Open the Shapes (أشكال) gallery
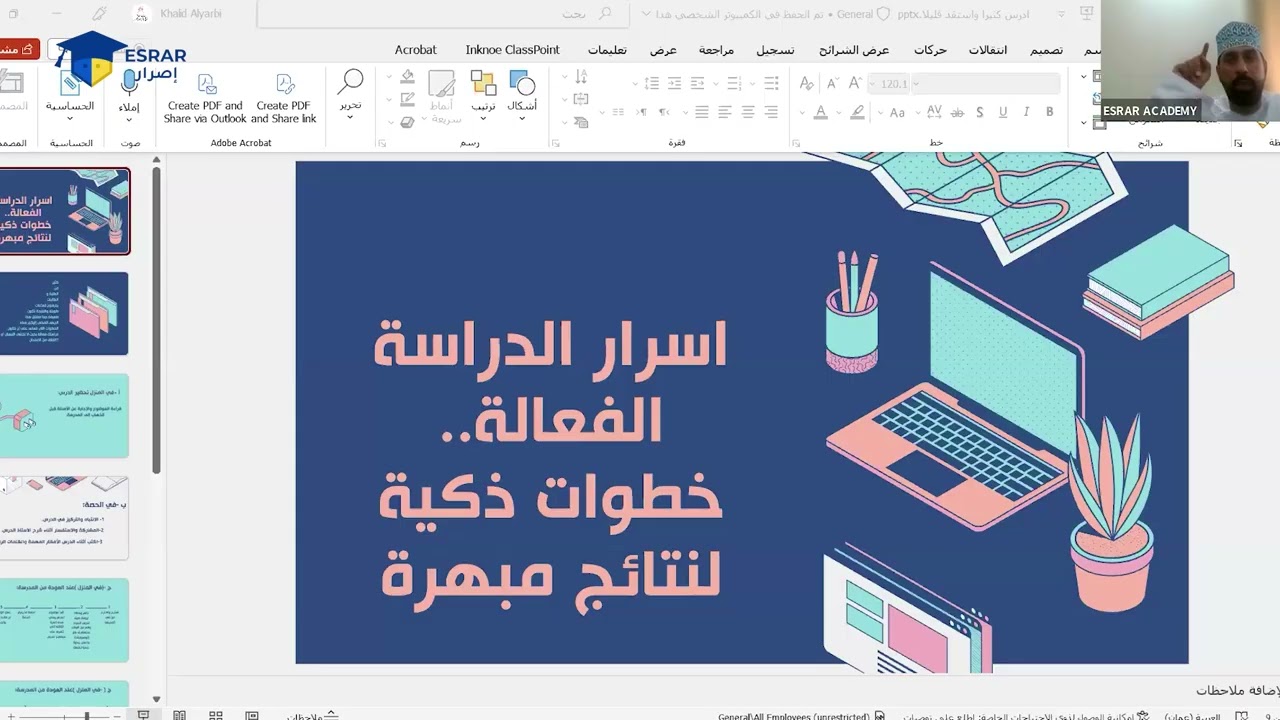This screenshot has width=1280, height=720. [522, 96]
